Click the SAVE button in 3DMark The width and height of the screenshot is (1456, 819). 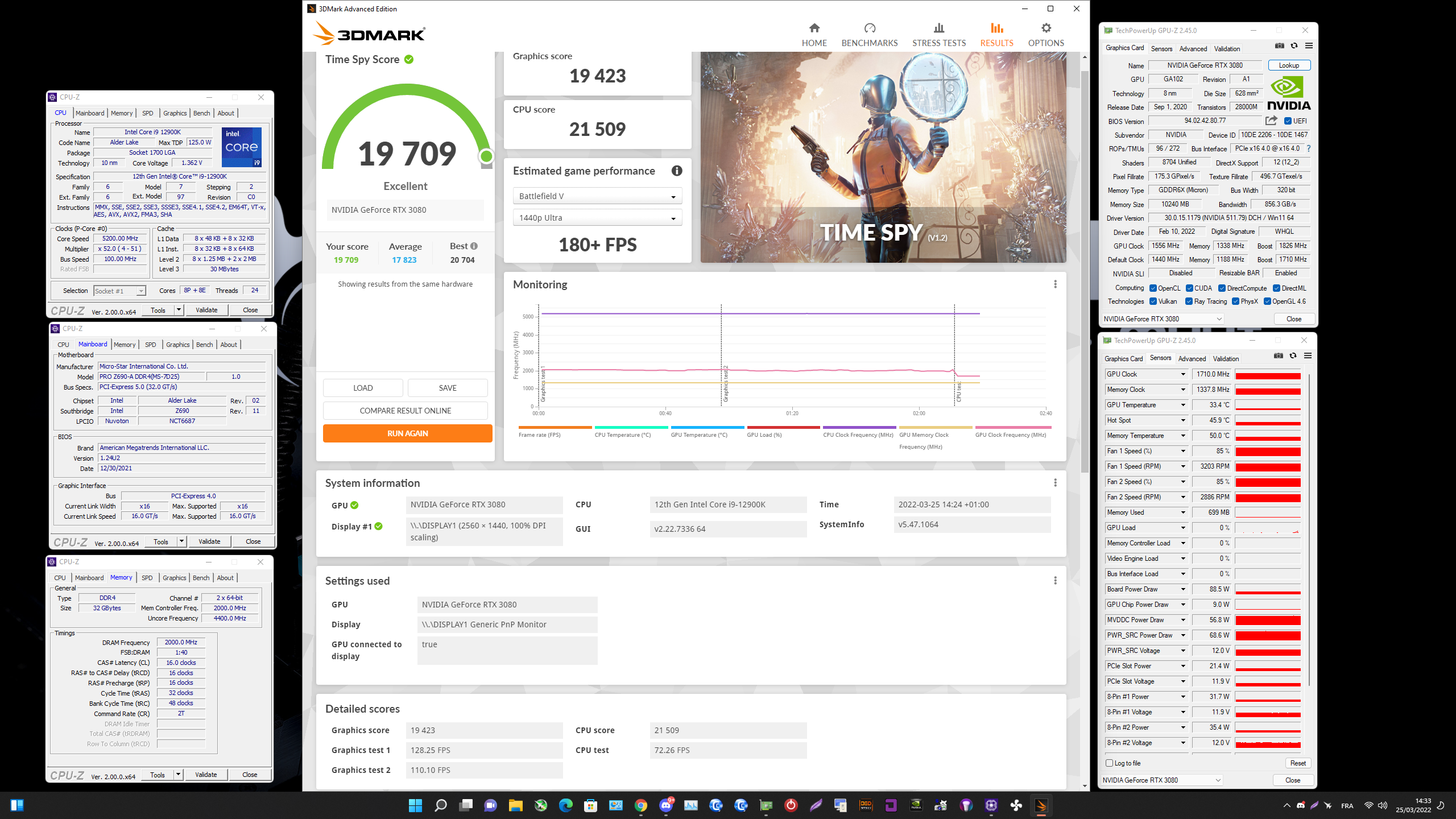[448, 388]
